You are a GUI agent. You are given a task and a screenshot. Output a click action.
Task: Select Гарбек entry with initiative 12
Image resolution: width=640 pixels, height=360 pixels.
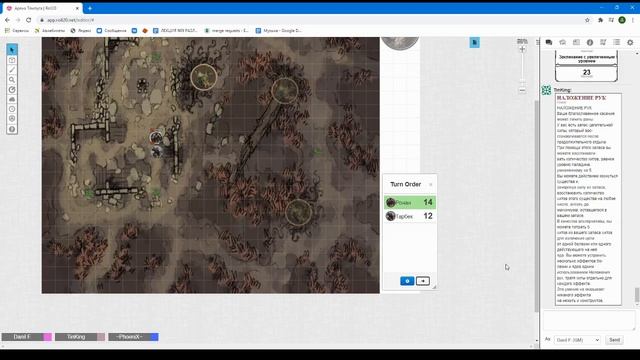(x=410, y=216)
